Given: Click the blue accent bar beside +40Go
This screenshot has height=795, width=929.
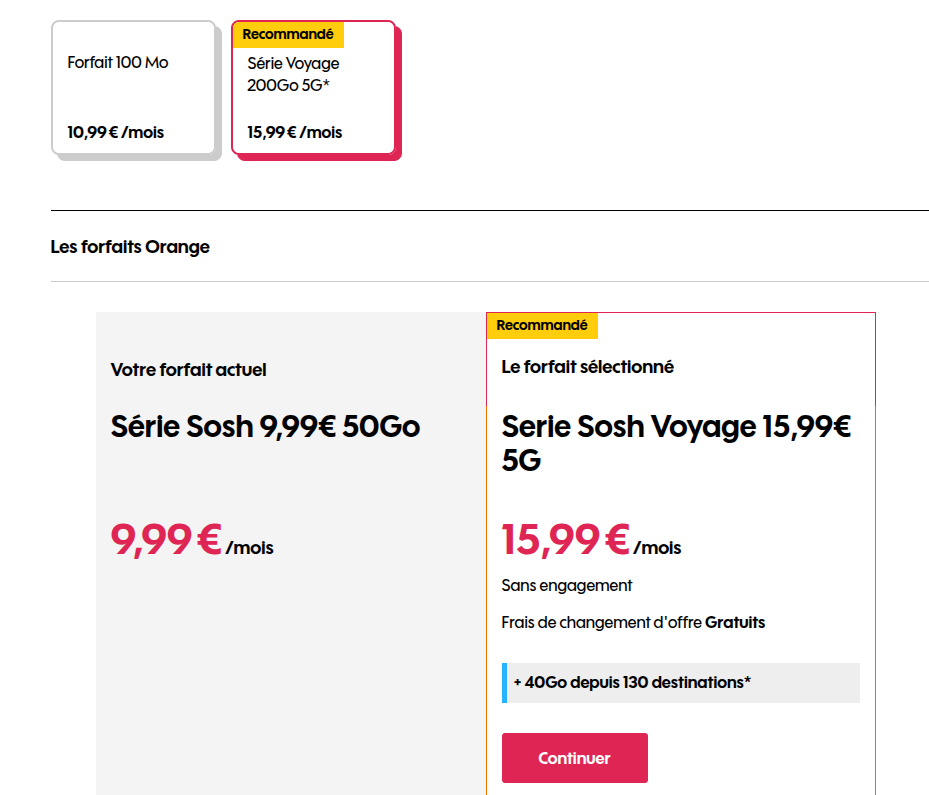Looking at the screenshot, I should [504, 683].
